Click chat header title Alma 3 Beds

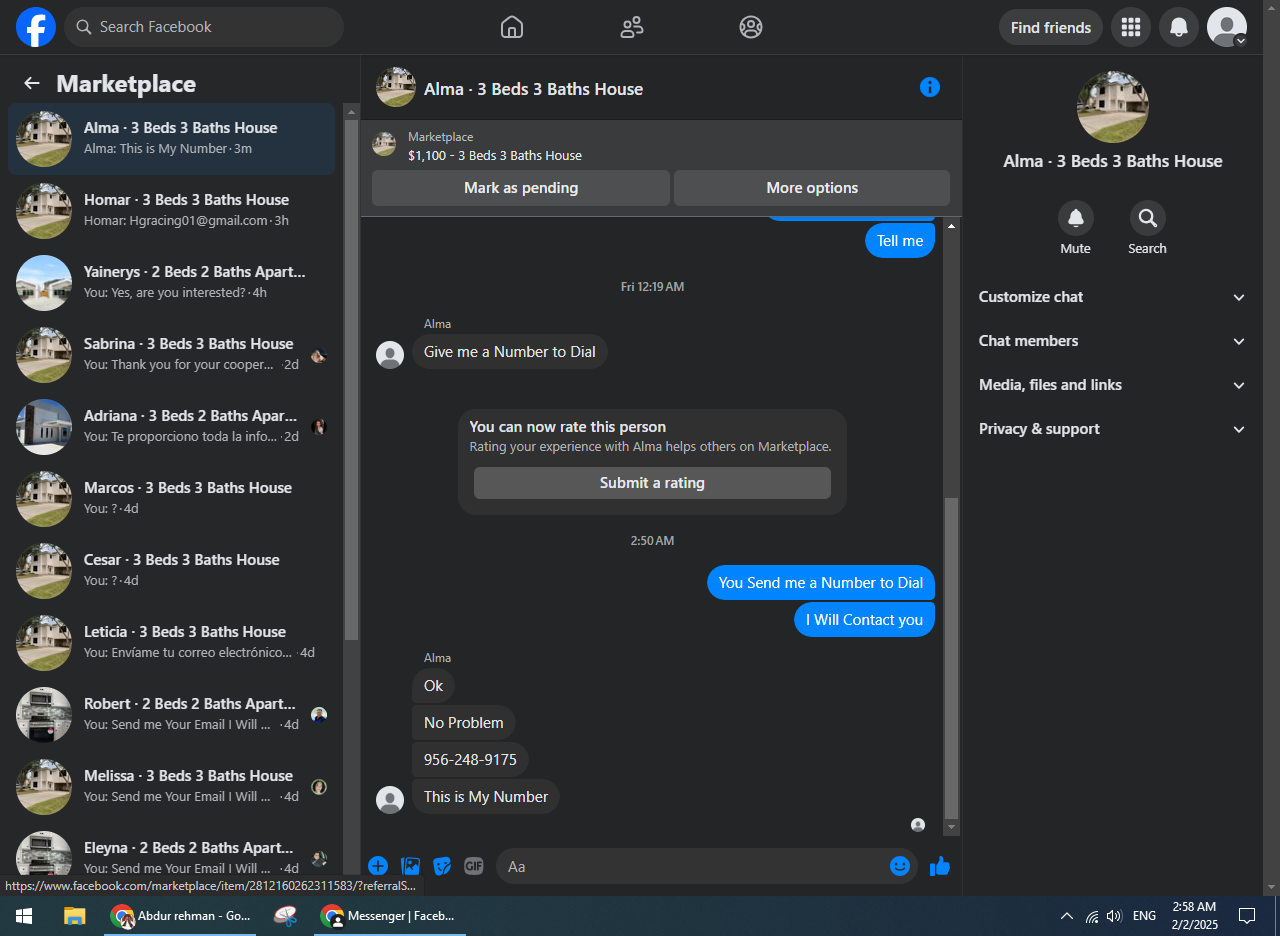533,89
